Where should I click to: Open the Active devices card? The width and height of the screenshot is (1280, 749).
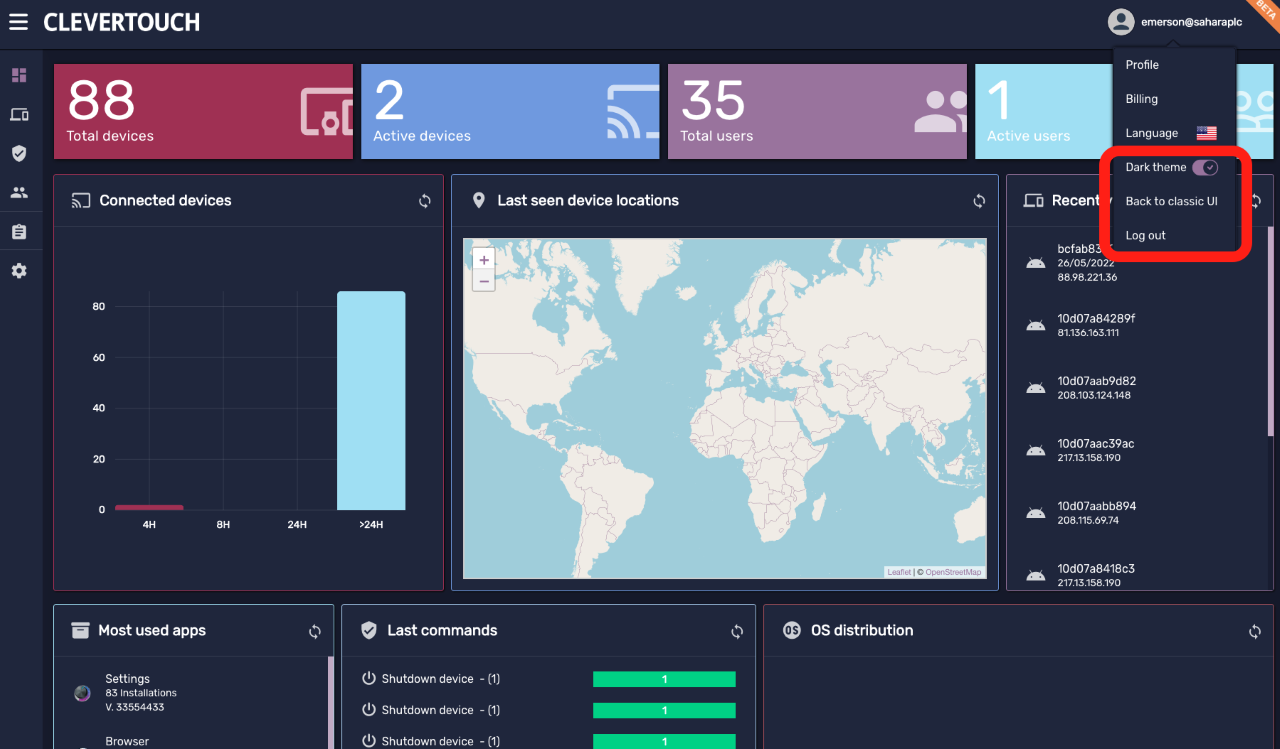tap(510, 112)
